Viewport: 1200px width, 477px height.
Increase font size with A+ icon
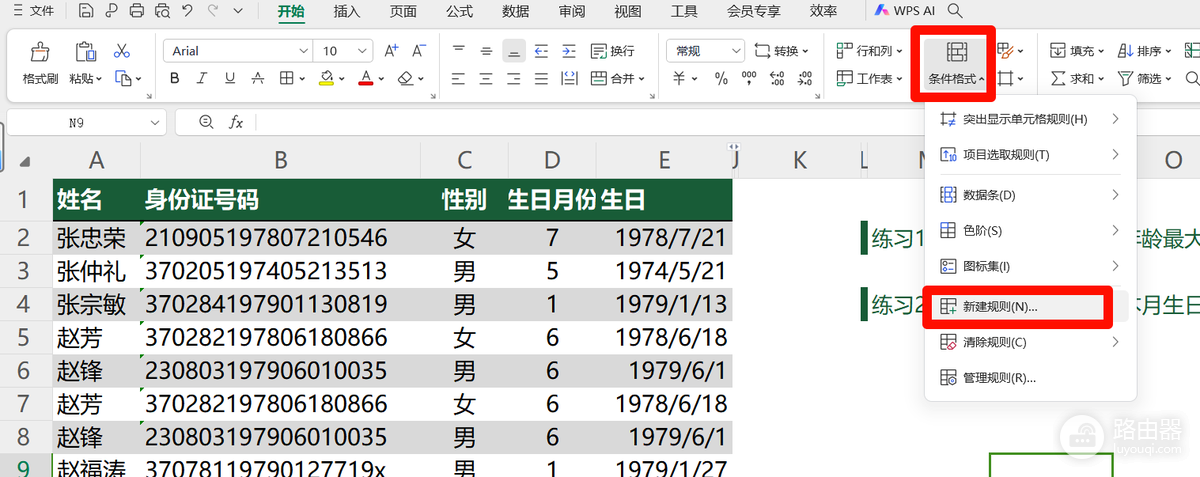click(391, 50)
